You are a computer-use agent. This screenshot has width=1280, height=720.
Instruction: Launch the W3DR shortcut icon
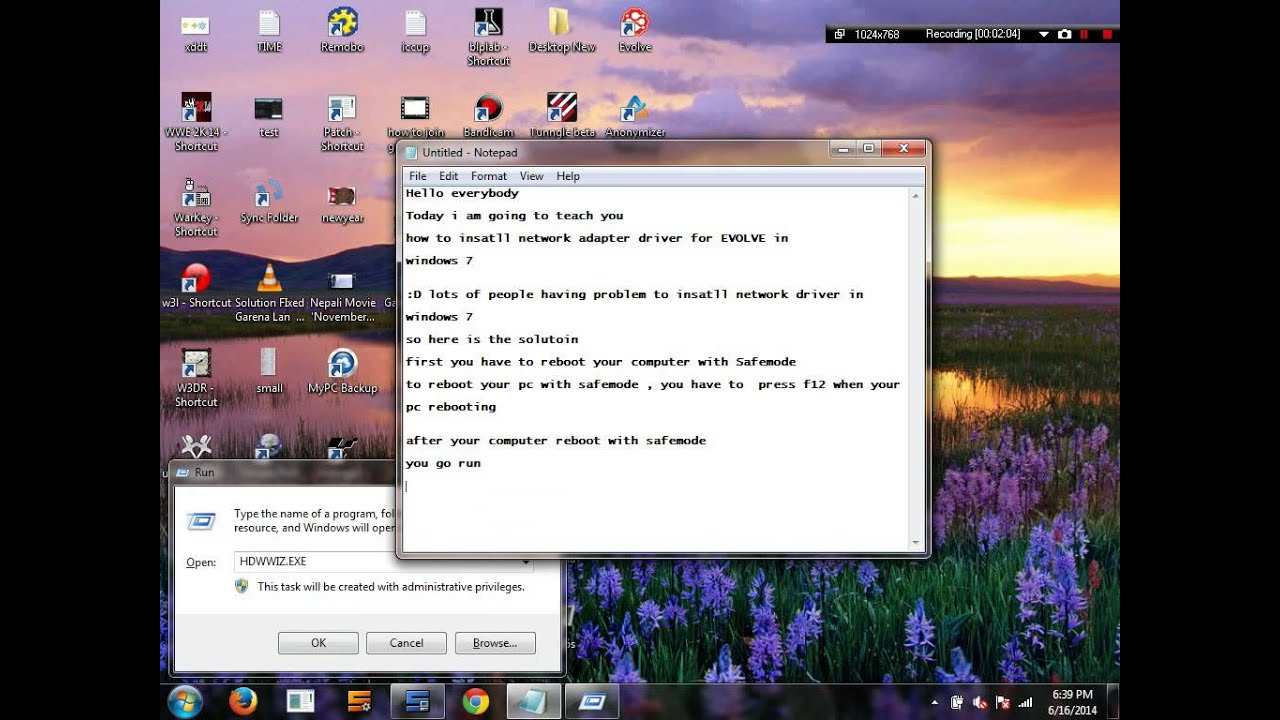pyautogui.click(x=196, y=378)
